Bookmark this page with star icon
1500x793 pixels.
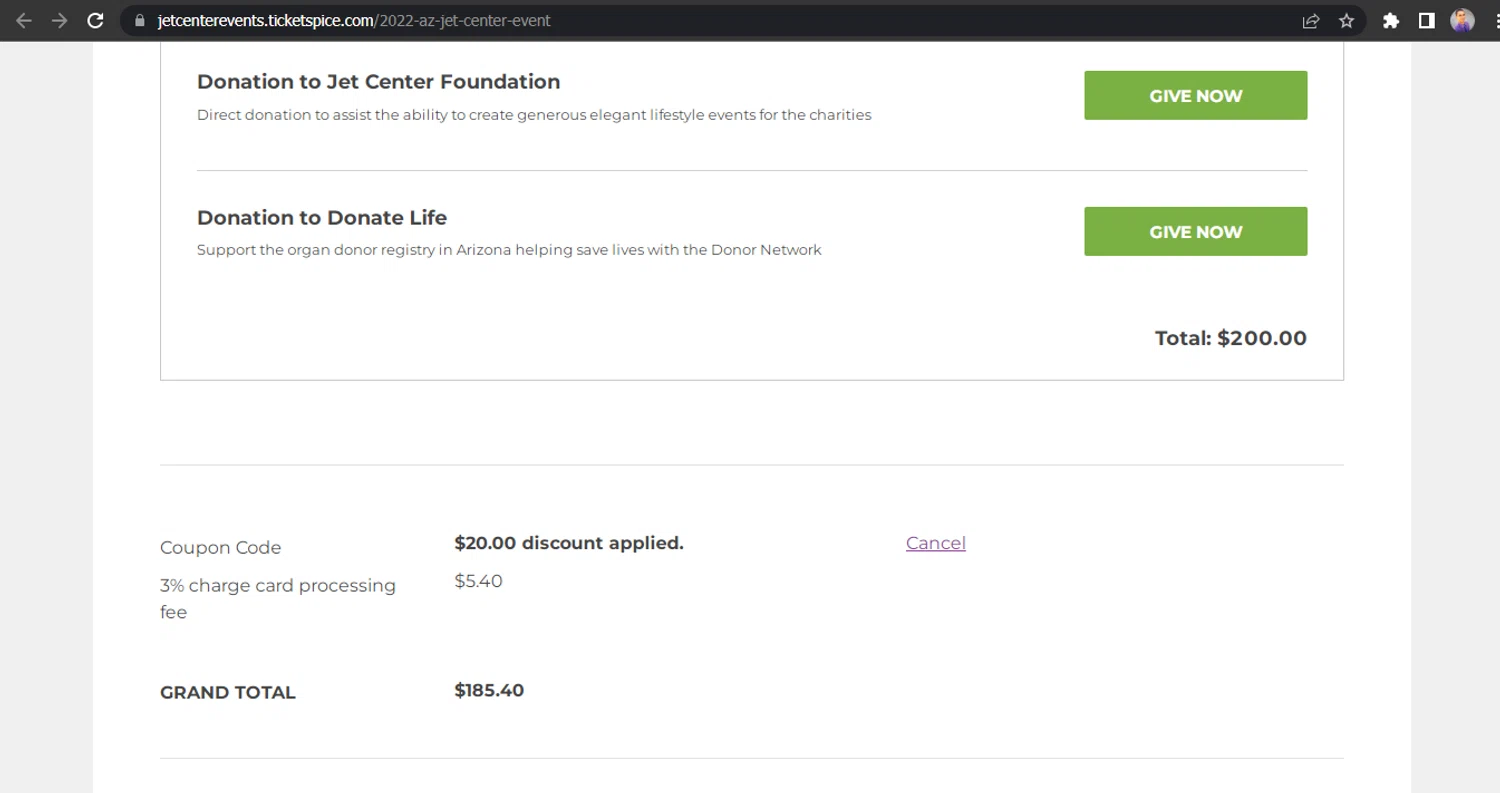tap(1346, 20)
